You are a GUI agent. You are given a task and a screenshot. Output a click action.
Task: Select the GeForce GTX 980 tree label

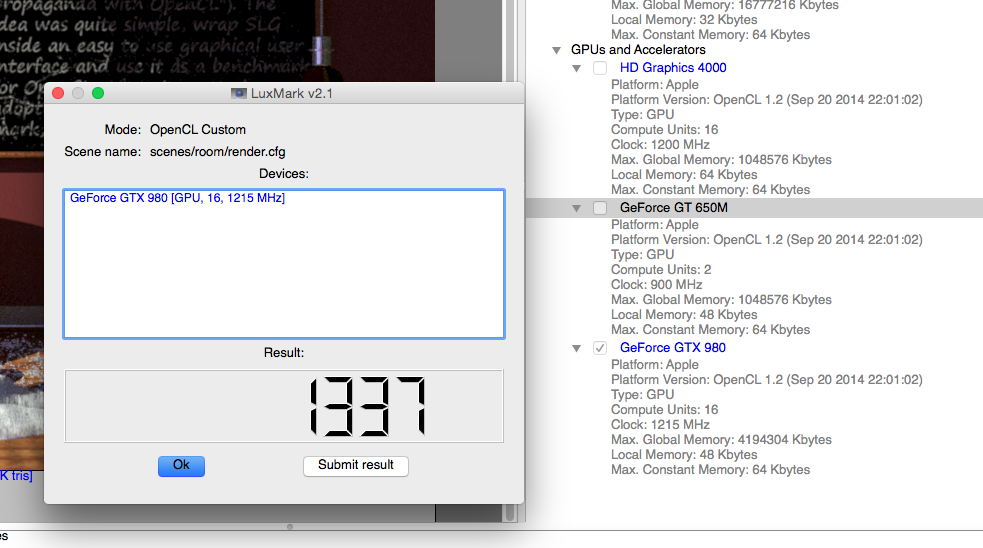tap(673, 348)
